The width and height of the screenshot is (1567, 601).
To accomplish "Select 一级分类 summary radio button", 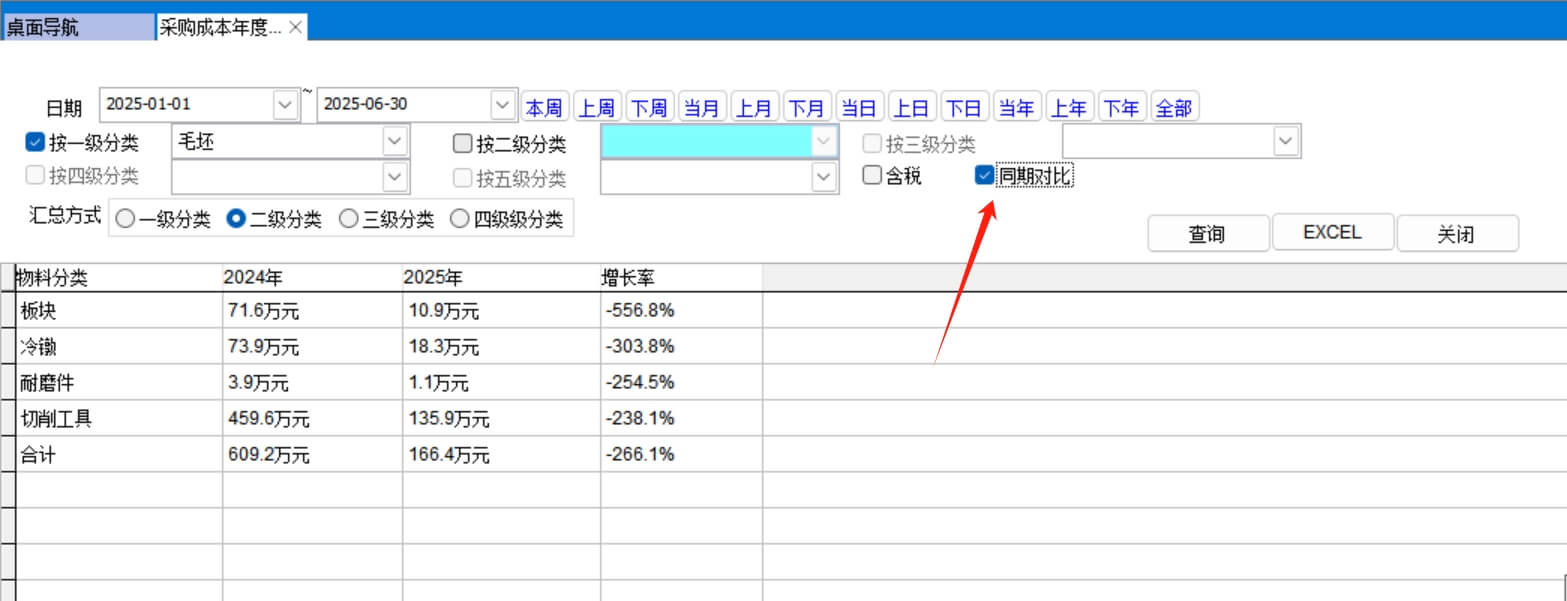I will coord(126,220).
